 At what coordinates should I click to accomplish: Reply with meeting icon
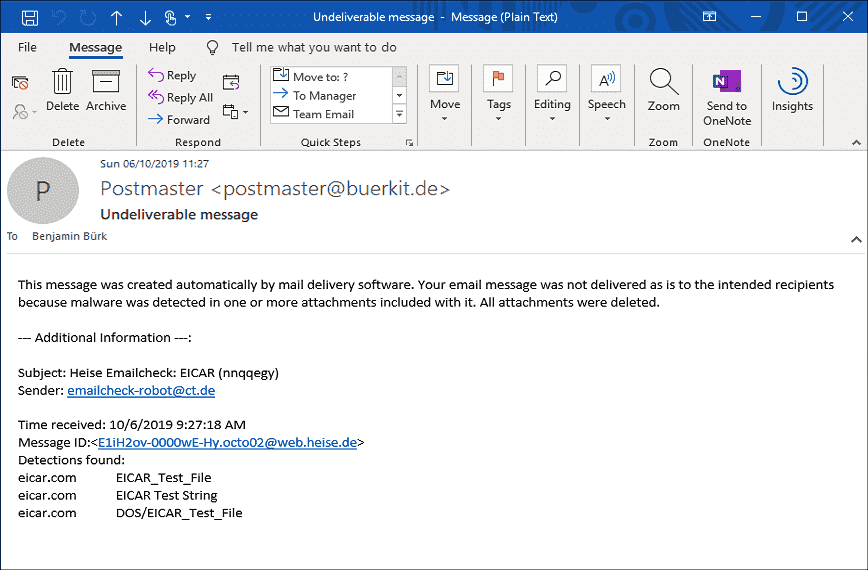(x=231, y=82)
